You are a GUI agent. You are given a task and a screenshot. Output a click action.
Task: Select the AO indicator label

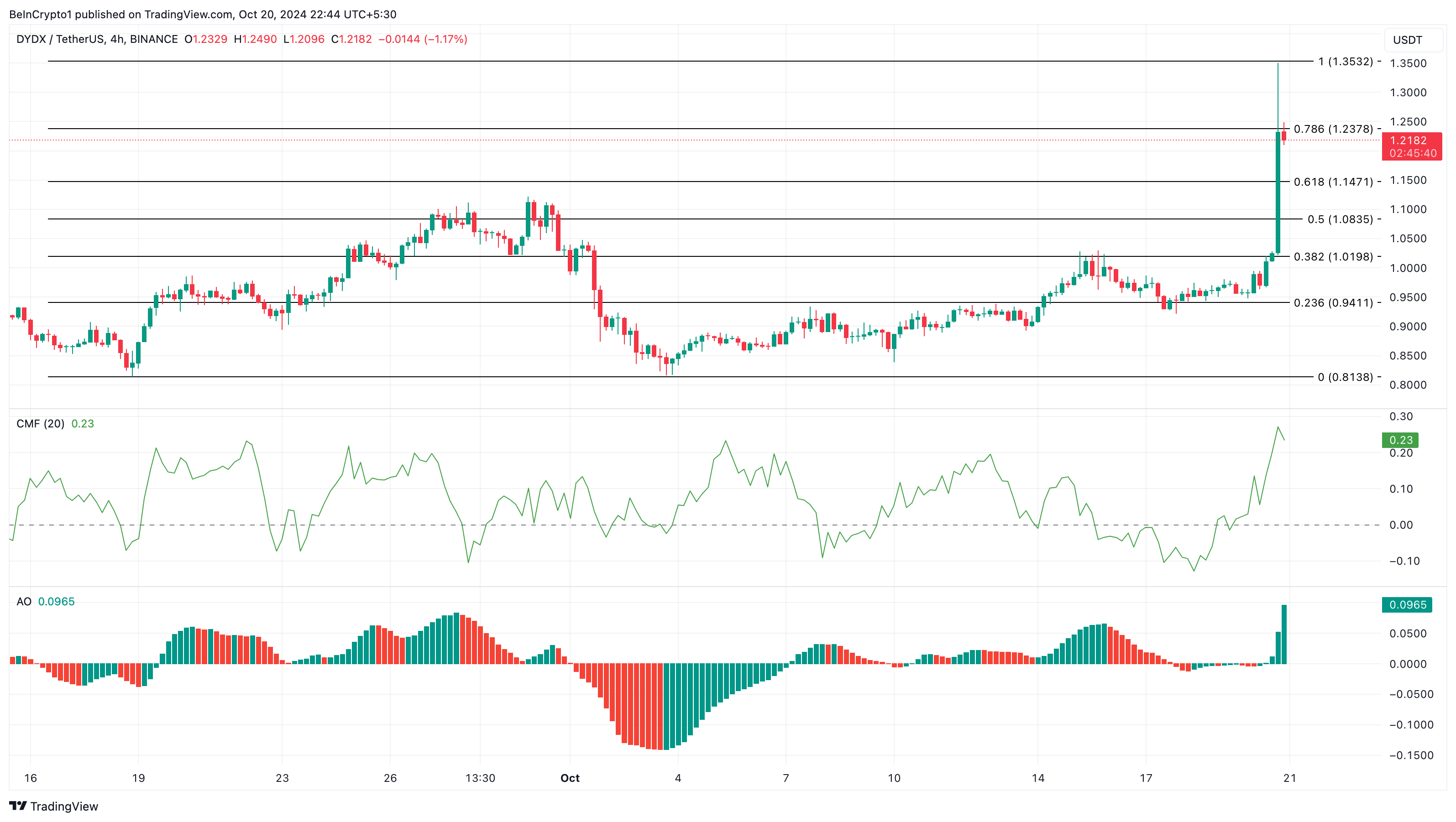(x=24, y=602)
